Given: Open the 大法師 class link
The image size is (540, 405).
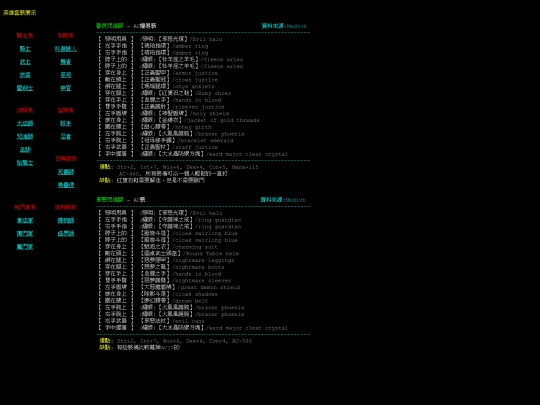Looking at the screenshot, I should click(25, 123).
